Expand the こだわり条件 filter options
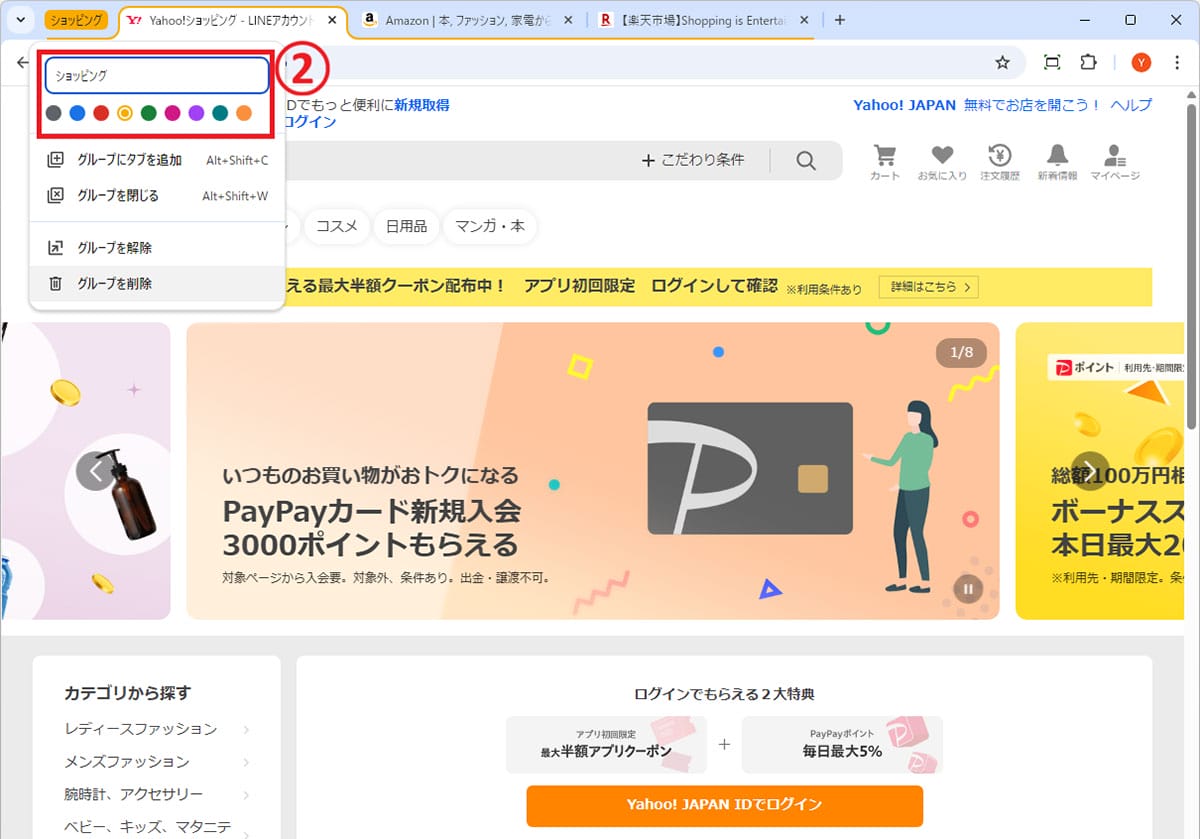 pos(693,160)
